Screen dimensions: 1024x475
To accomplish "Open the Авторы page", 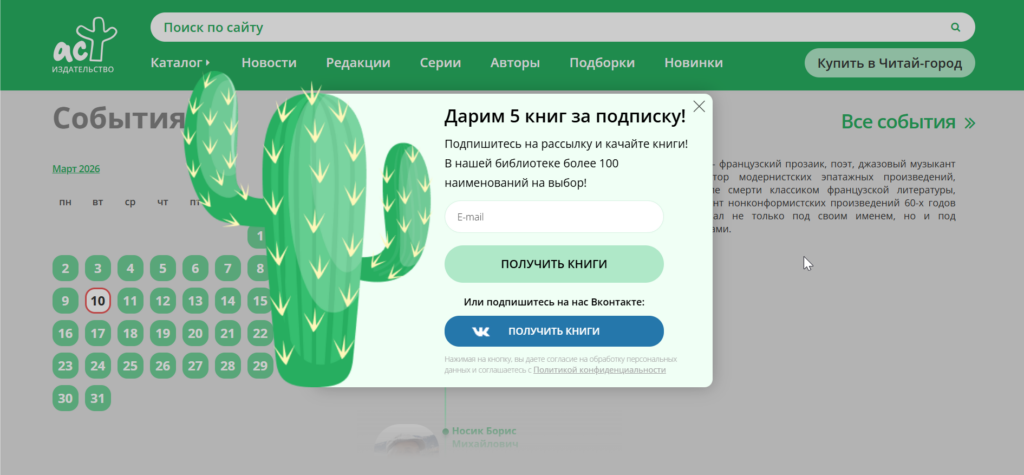I will pyautogui.click(x=515, y=63).
